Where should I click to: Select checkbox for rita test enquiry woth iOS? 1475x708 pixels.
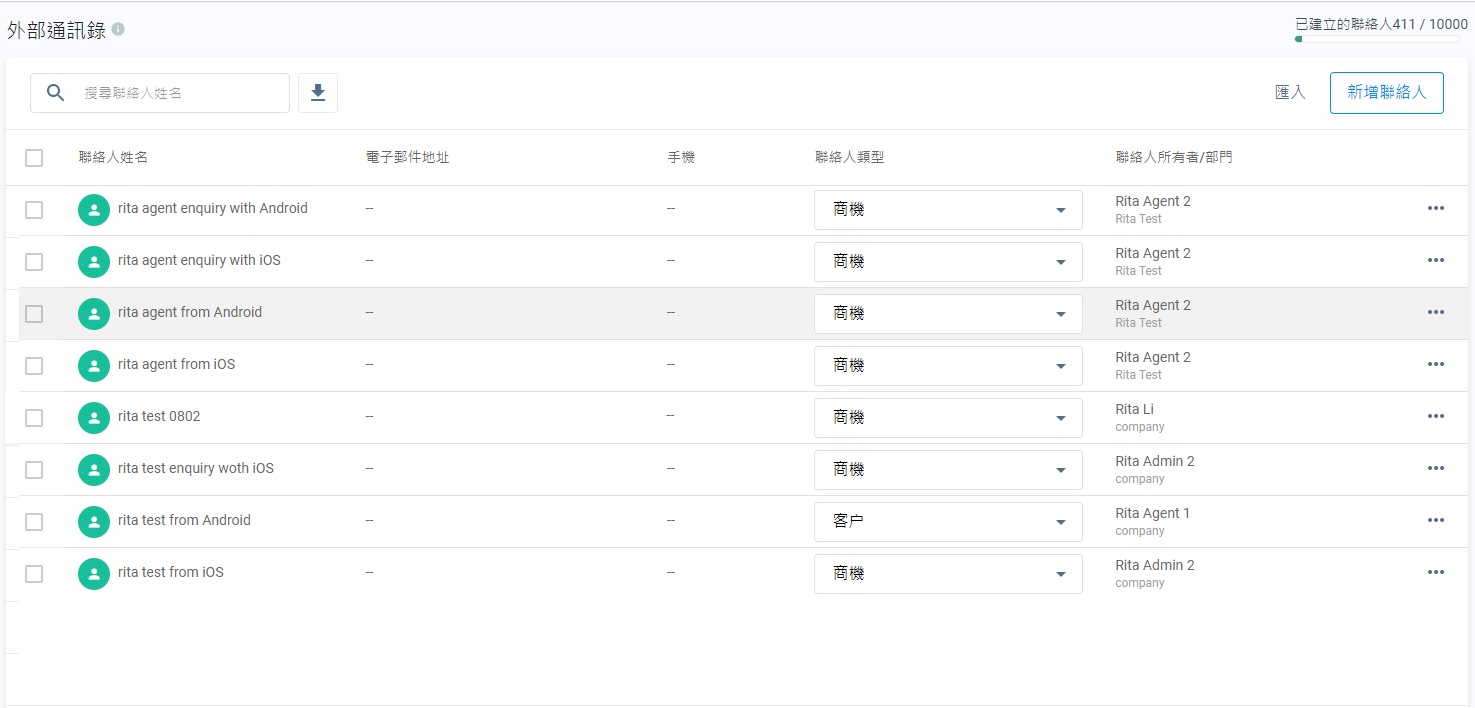(x=34, y=470)
